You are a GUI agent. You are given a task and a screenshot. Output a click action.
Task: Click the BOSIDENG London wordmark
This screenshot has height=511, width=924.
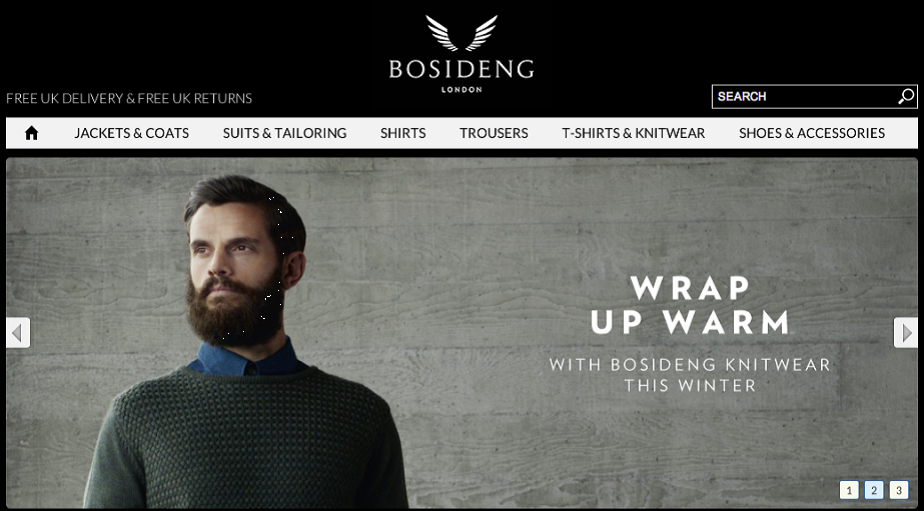tap(461, 75)
